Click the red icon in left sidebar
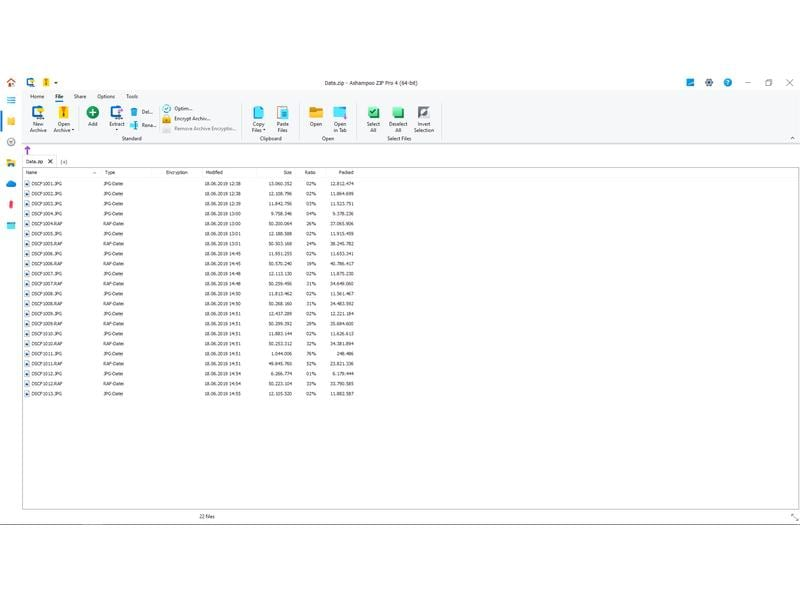This screenshot has height=600, width=800. [11, 205]
